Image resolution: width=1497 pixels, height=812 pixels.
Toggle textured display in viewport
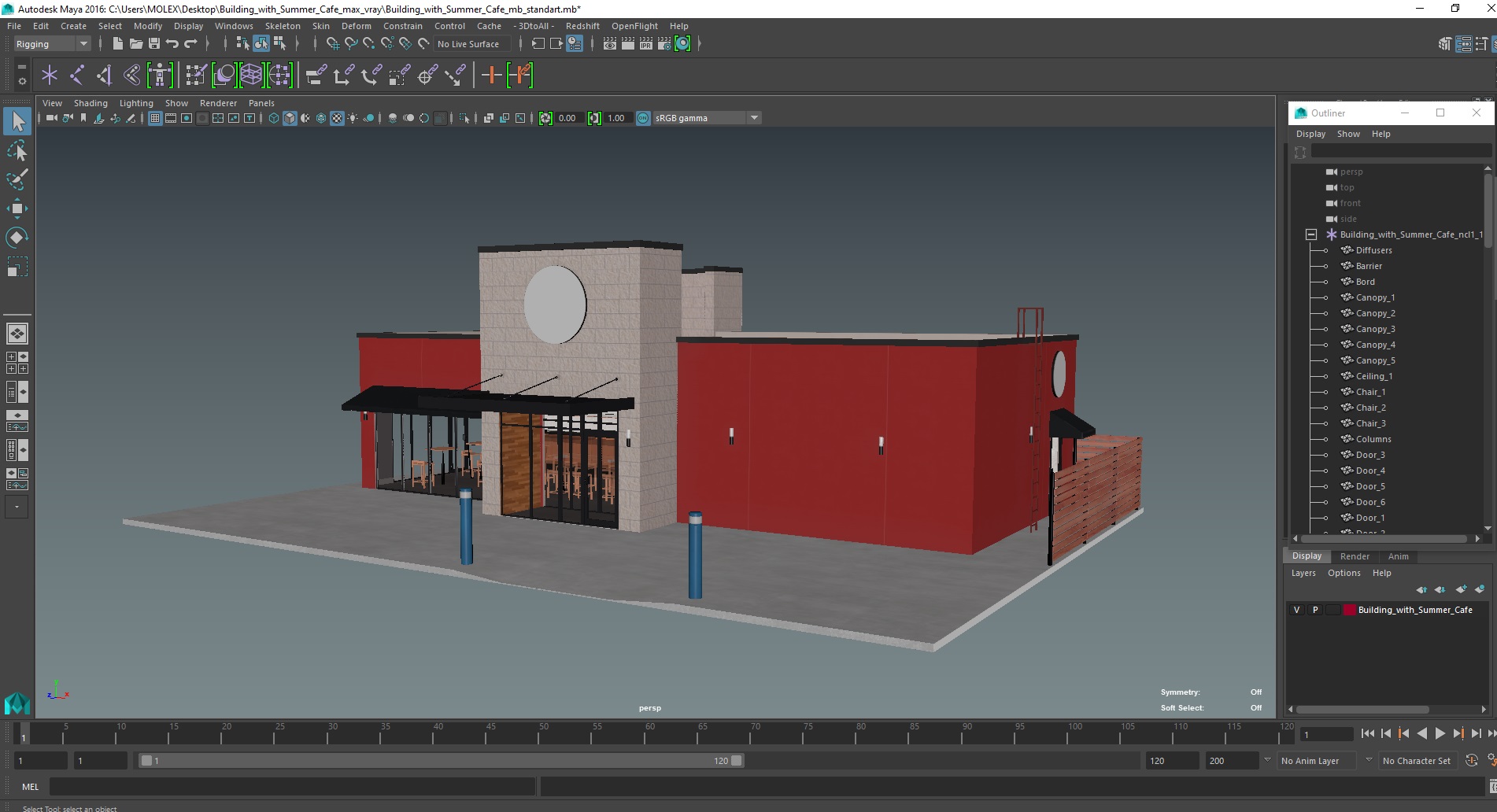click(337, 118)
